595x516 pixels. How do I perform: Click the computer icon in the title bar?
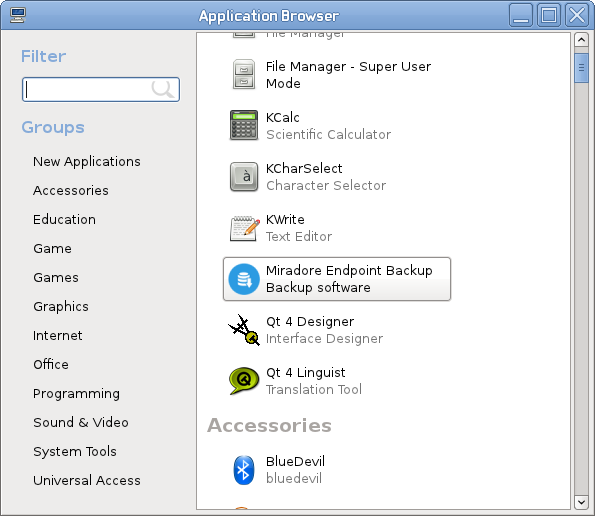click(17, 15)
